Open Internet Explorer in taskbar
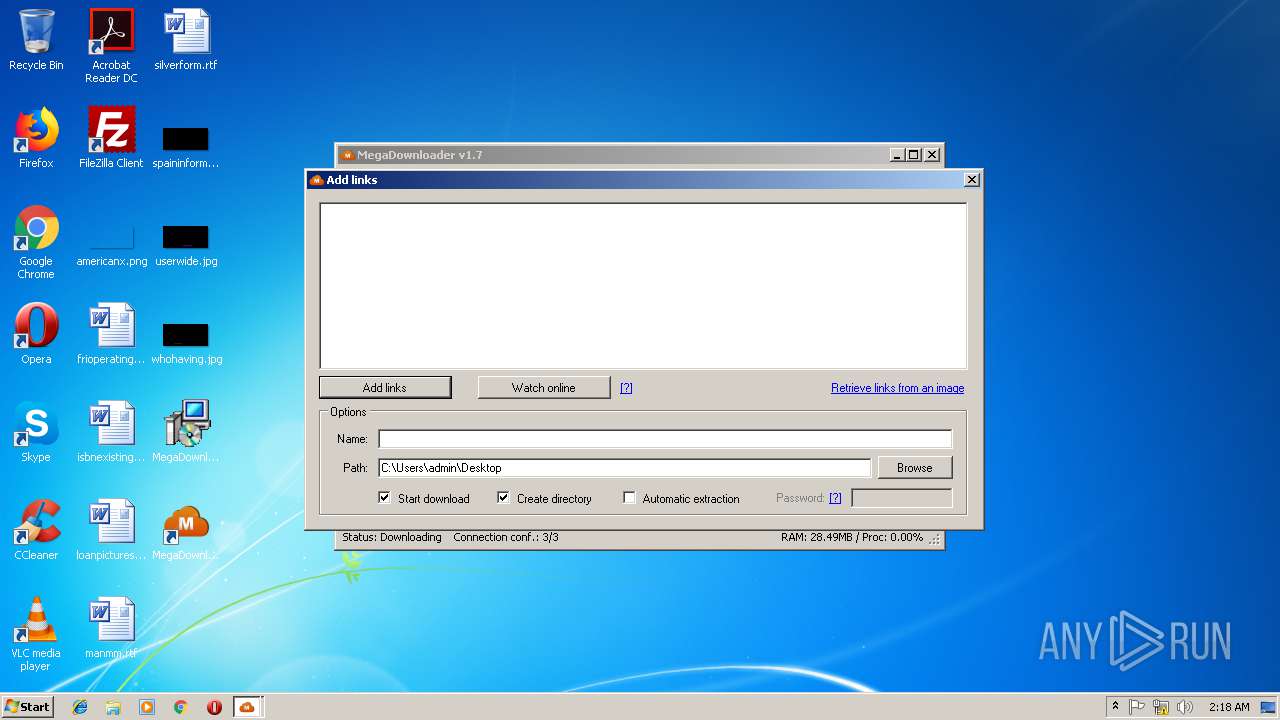This screenshot has height=720, width=1280. (80, 707)
